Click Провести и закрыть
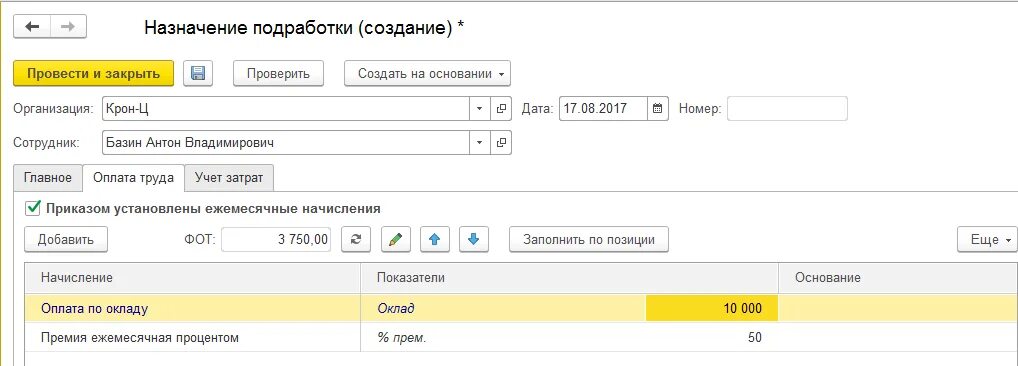The width and height of the screenshot is (1018, 366). point(93,73)
